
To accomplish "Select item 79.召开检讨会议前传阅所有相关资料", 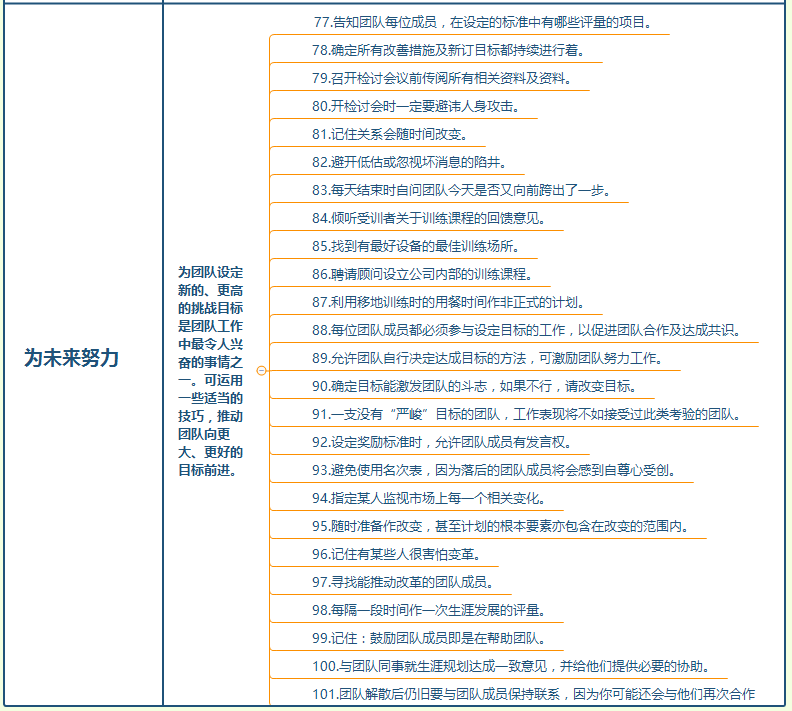I will pyautogui.click(x=442, y=78).
